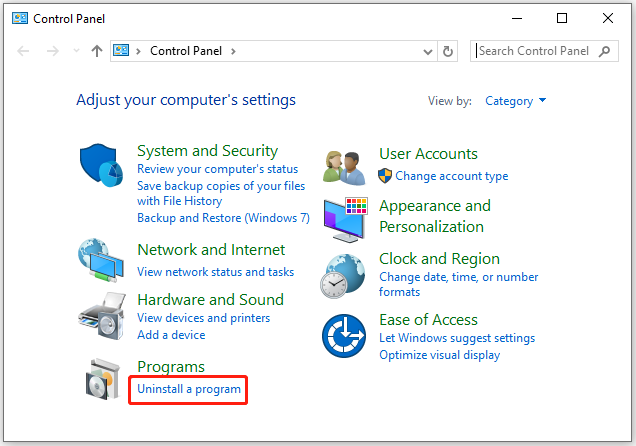The image size is (636, 446).
Task: Click Change account type link
Action: tap(451, 176)
